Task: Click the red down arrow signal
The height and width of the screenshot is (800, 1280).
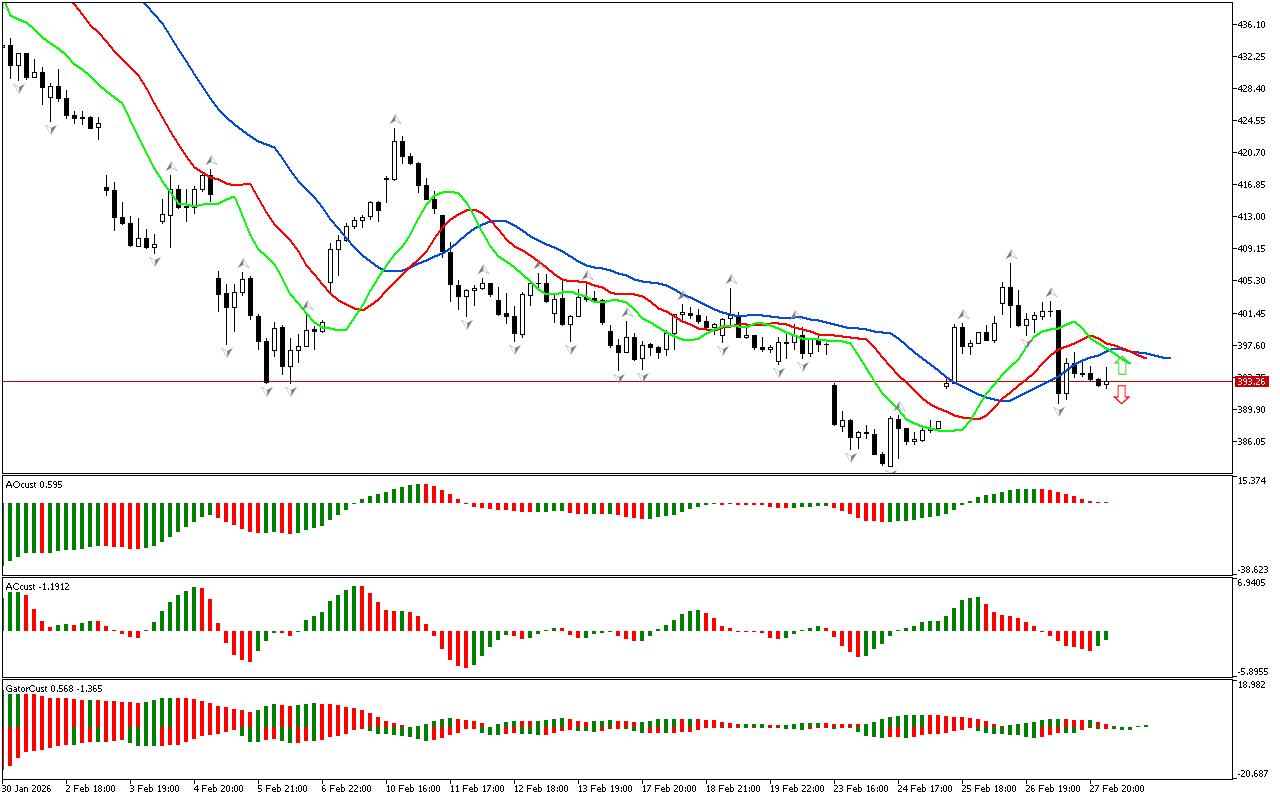Action: point(1122,395)
